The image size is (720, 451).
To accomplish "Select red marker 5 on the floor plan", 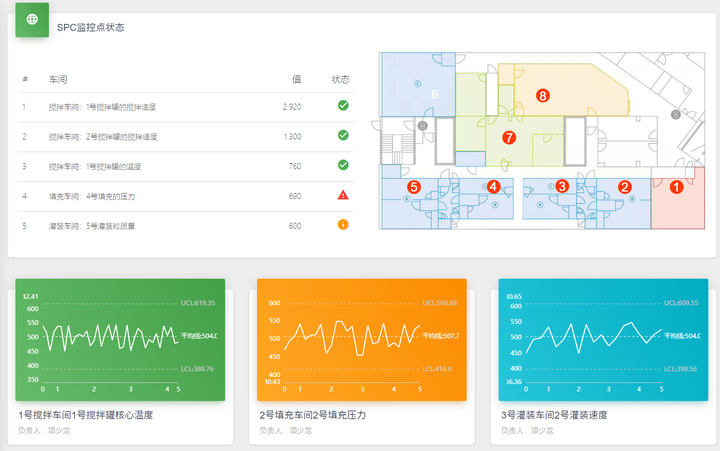I will pyautogui.click(x=414, y=187).
